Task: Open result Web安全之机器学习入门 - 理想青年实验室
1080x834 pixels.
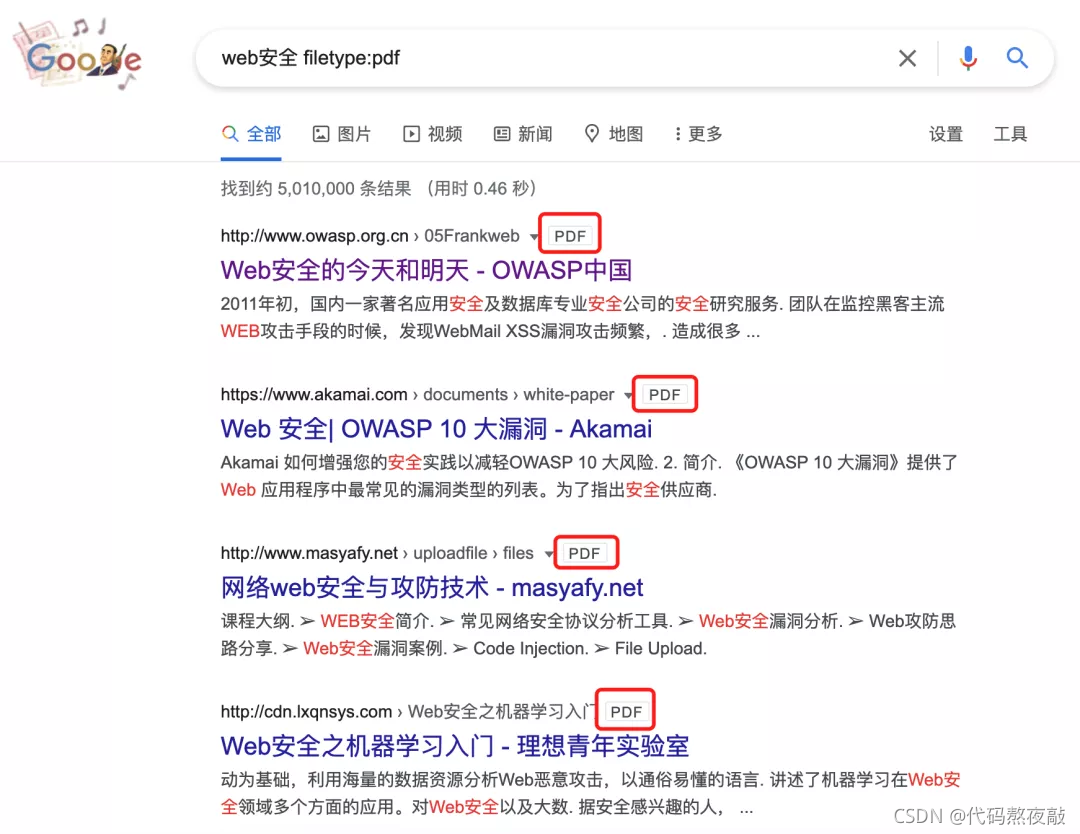Action: (455, 745)
